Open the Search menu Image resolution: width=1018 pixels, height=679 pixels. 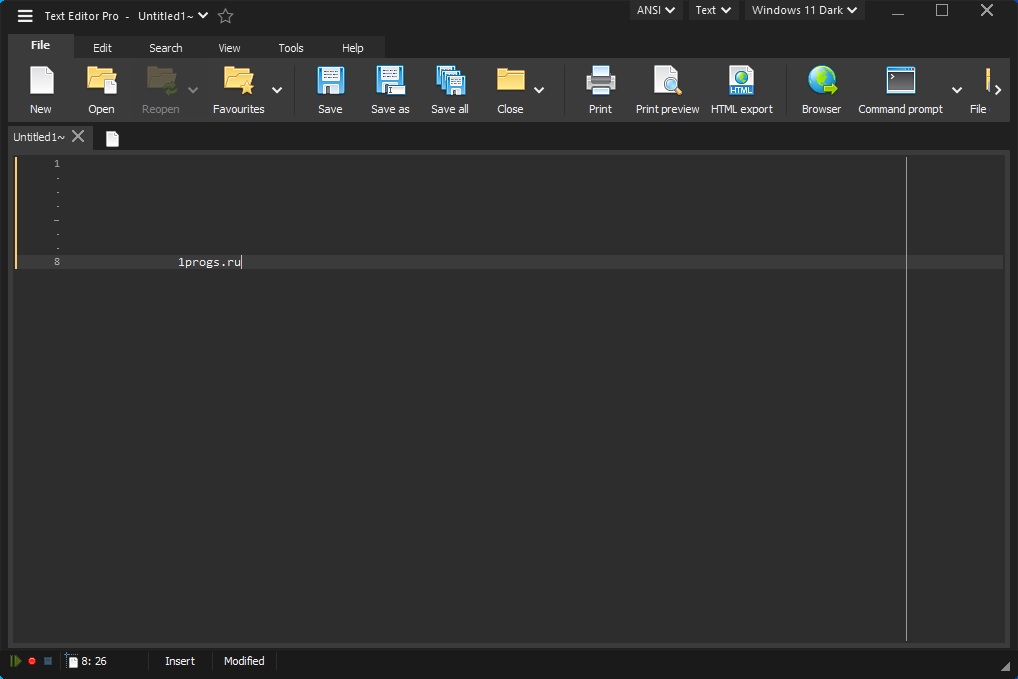tap(165, 47)
